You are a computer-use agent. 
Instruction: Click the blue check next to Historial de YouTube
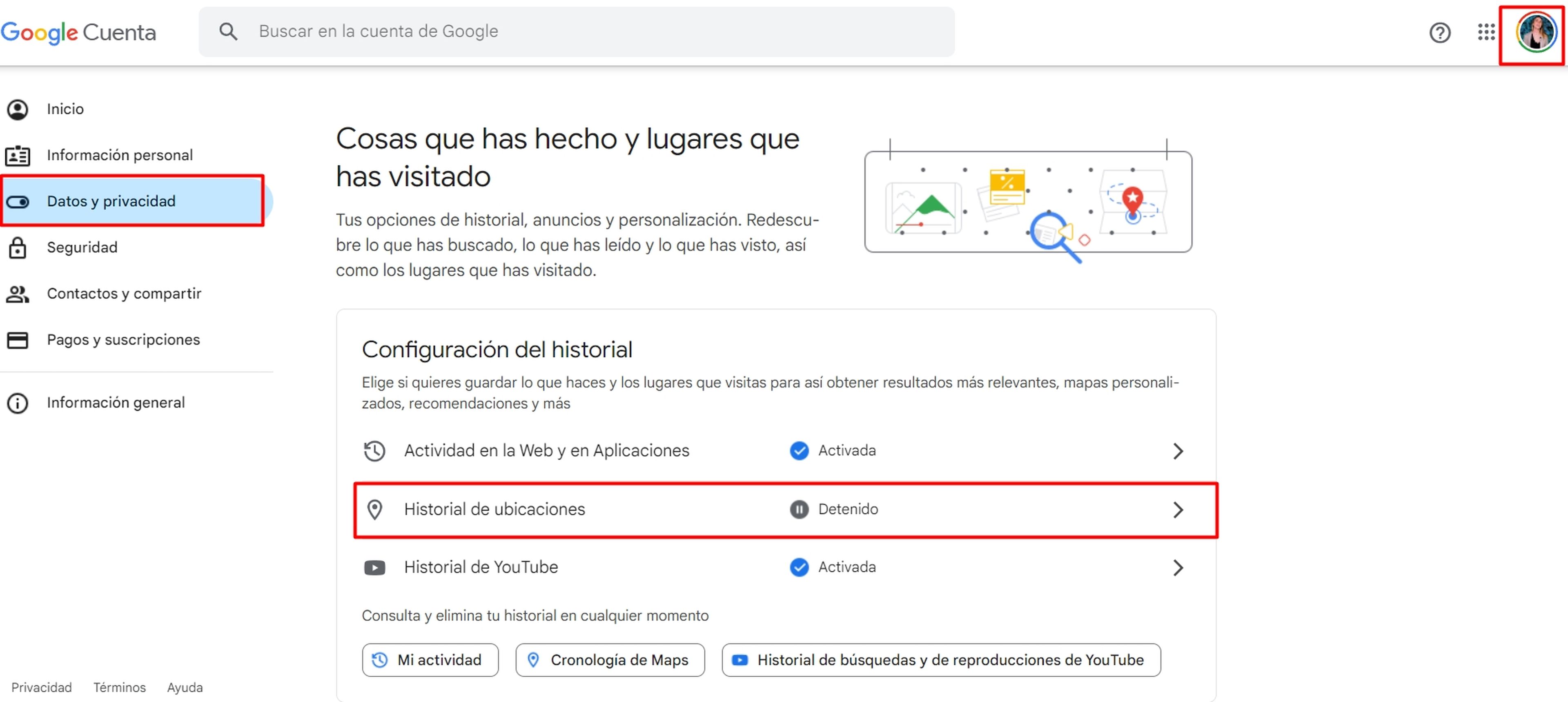tap(799, 568)
